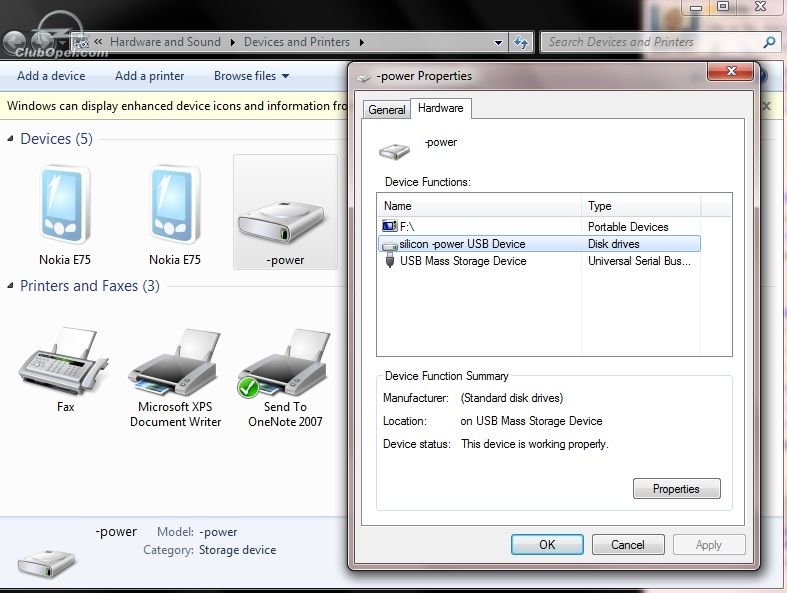Click the F:\ portable device icon in list
Screen dimensions: 787x593
[389, 226]
